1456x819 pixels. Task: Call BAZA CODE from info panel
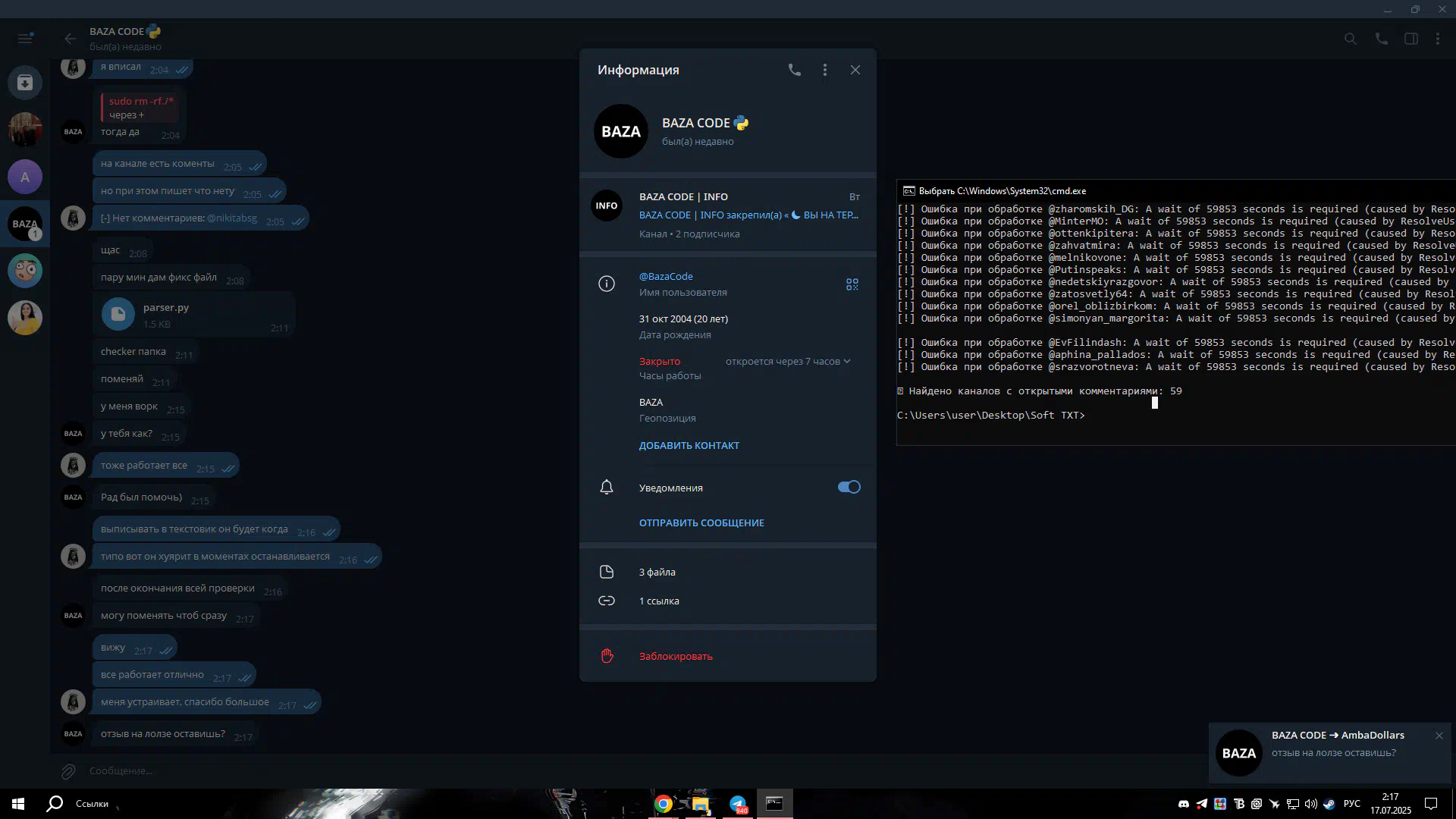click(794, 70)
